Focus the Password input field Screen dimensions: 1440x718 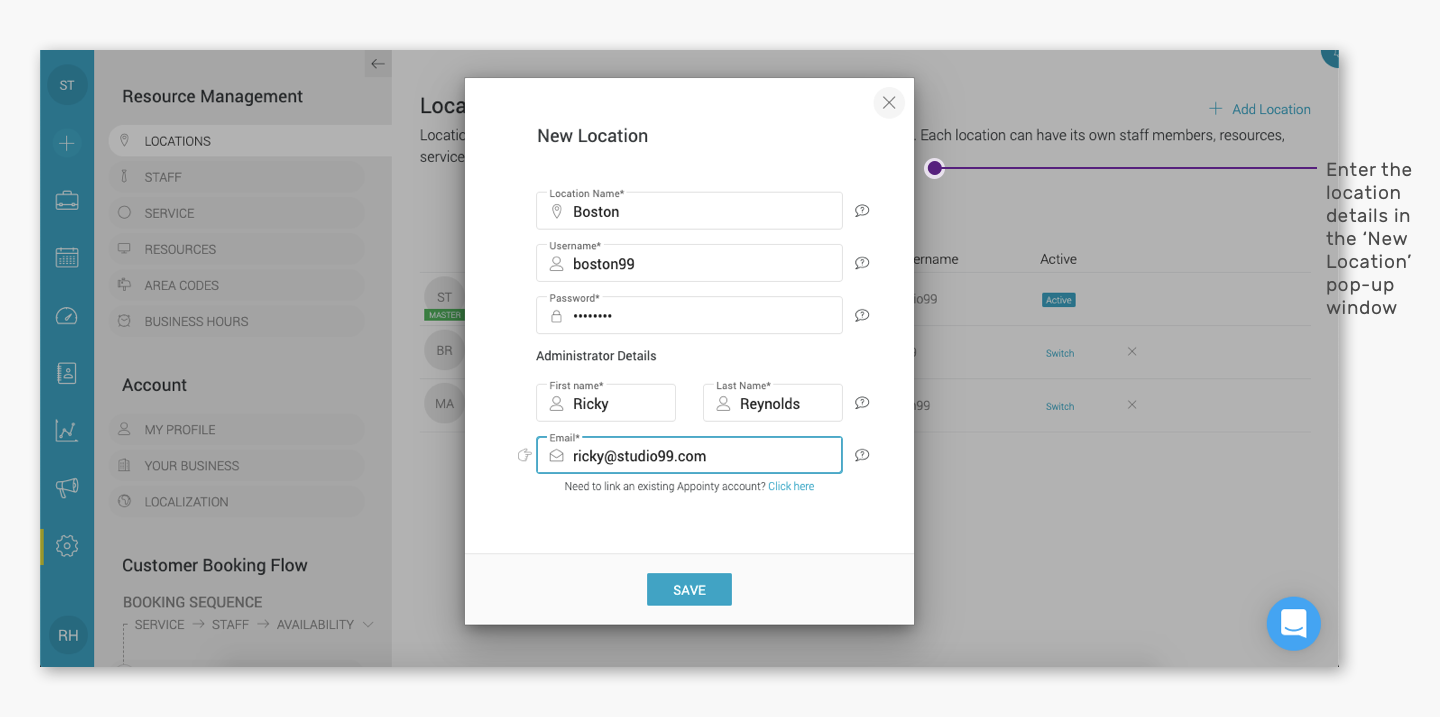coord(689,315)
